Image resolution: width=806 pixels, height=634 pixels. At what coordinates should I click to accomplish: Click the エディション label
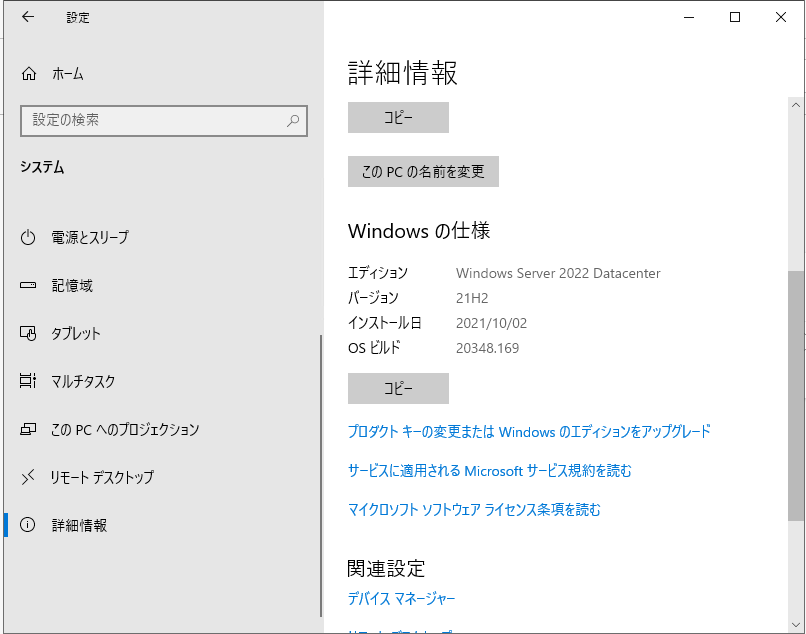point(378,273)
